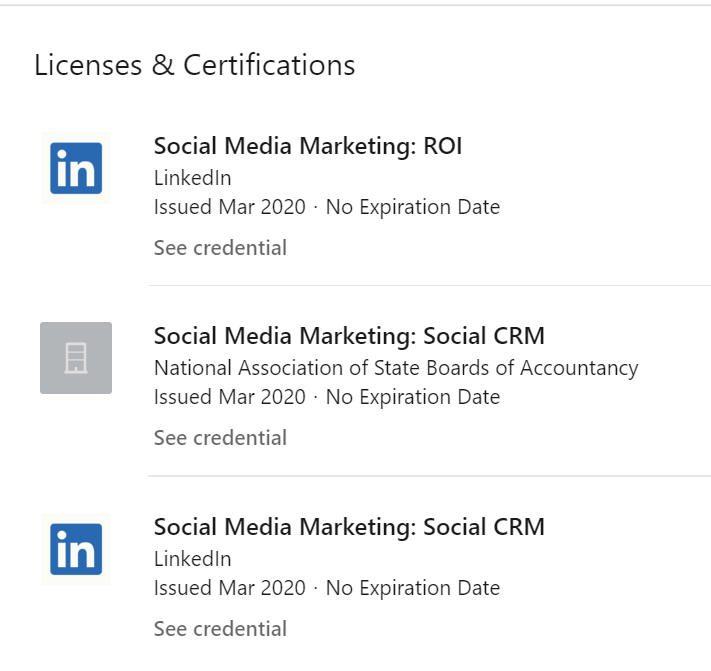The width and height of the screenshot is (711, 671).
Task: See credential for Social Media Marketing: ROI
Action: coord(220,248)
